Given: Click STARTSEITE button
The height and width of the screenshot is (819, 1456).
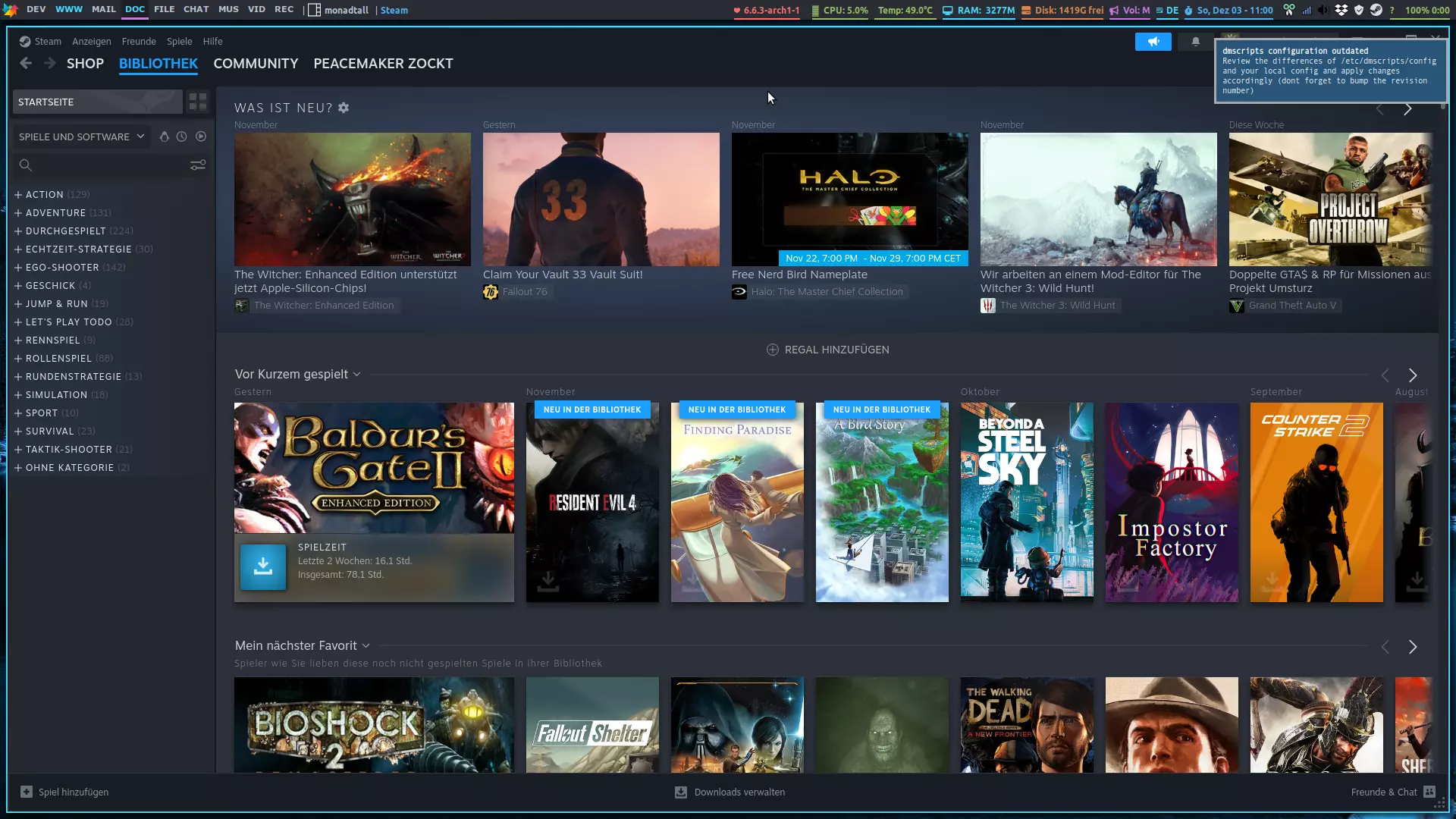Looking at the screenshot, I should click(98, 102).
